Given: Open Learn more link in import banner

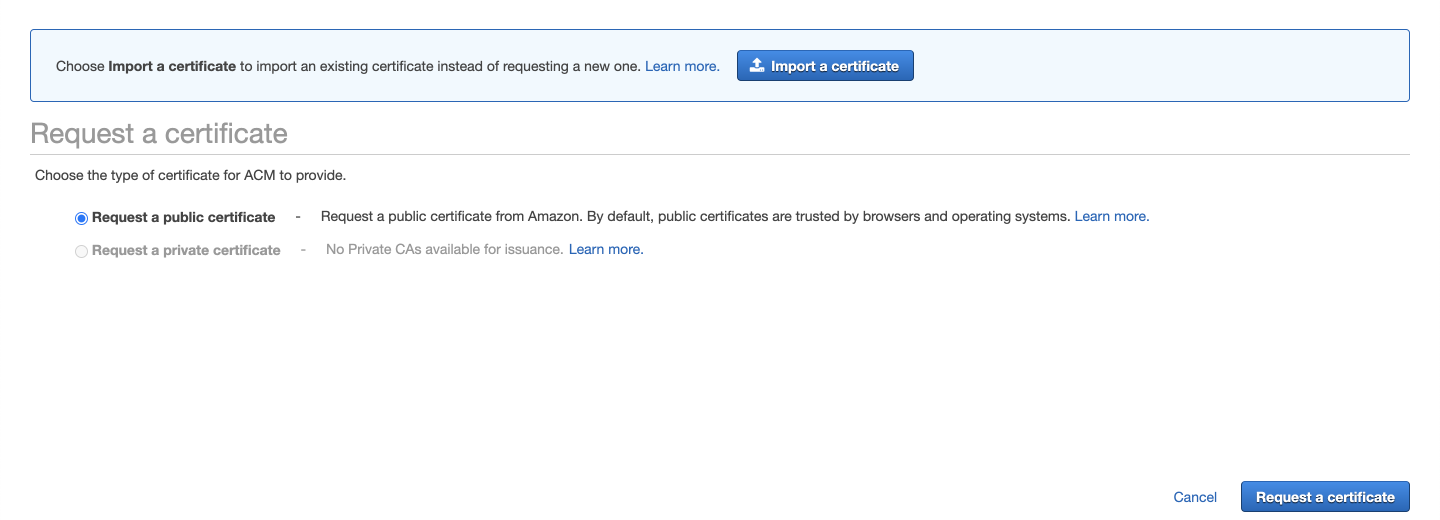Looking at the screenshot, I should [x=682, y=66].
